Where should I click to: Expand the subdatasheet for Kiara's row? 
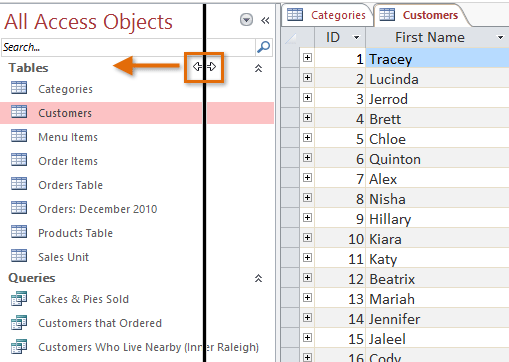[x=307, y=238]
